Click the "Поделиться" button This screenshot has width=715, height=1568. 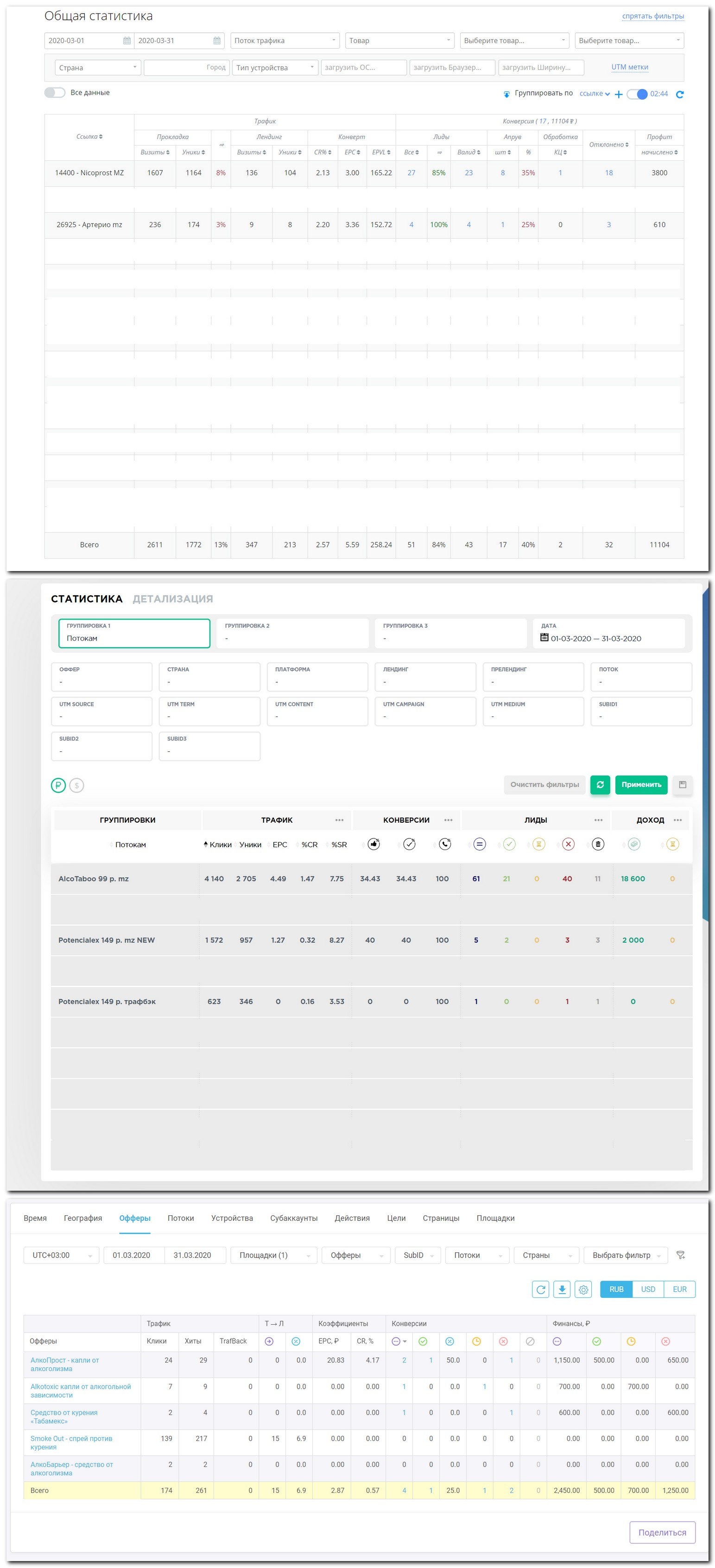(x=662, y=1533)
